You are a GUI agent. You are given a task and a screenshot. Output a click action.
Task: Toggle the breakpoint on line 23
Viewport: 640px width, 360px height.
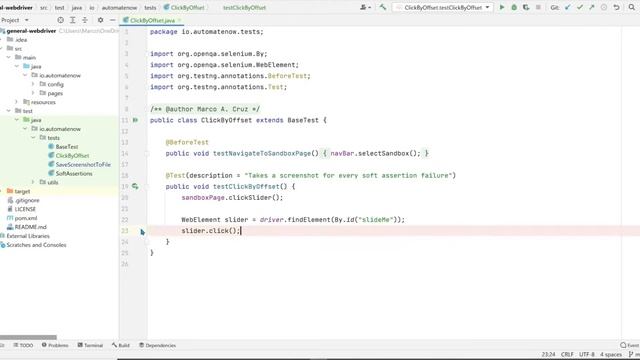142,231
